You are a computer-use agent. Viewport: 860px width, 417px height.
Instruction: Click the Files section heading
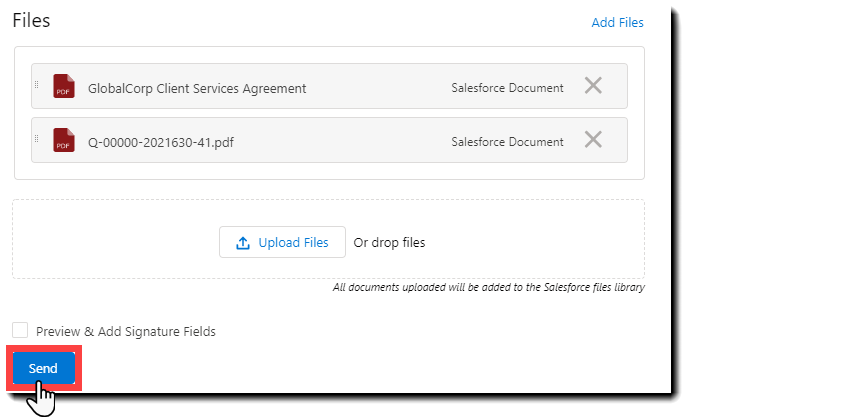(31, 20)
